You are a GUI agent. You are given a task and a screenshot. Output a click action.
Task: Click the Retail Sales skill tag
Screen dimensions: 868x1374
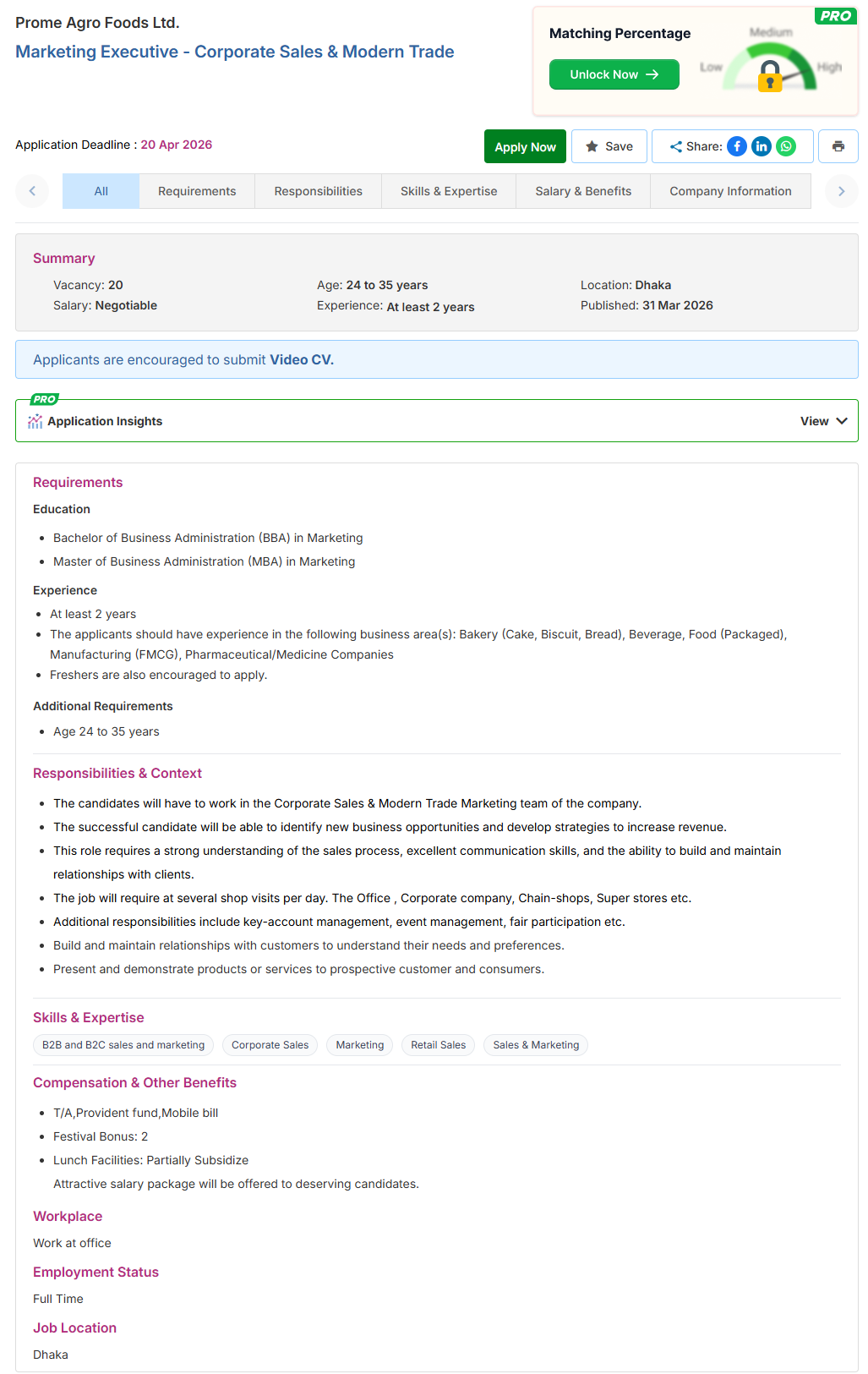pos(439,1045)
